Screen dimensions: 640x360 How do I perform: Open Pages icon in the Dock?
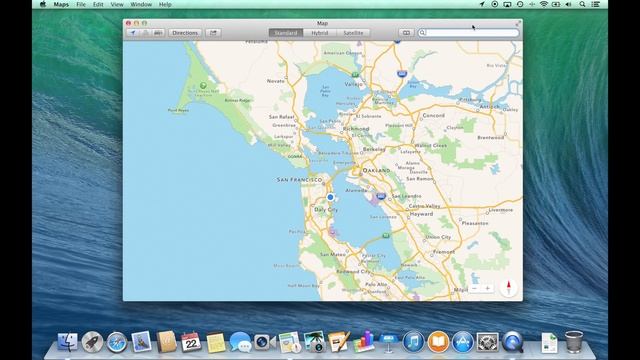point(339,342)
